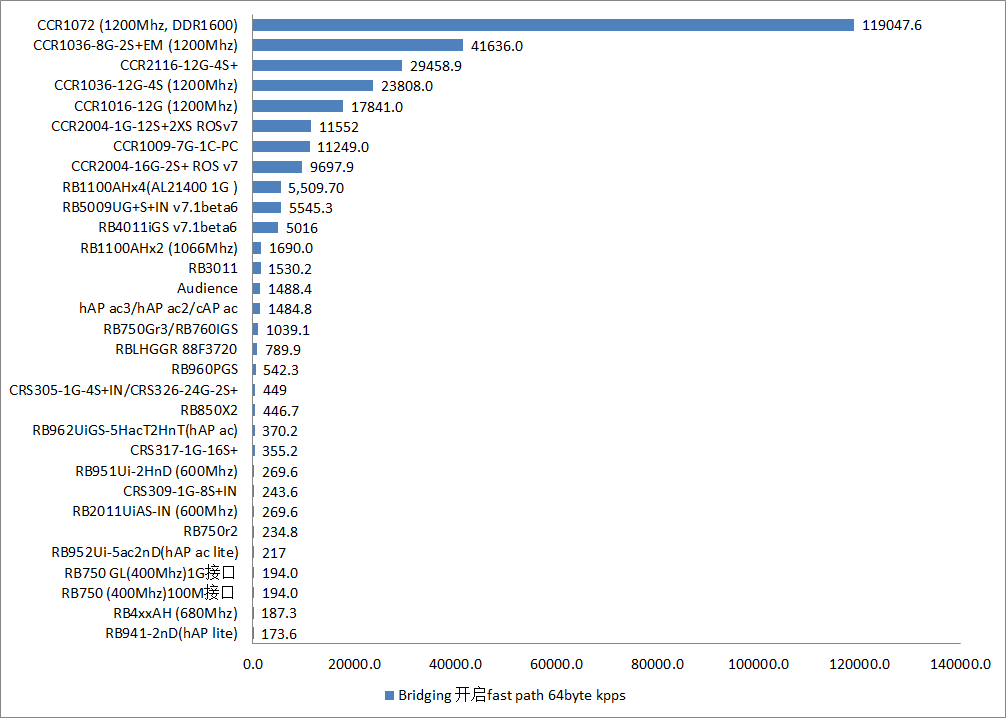Select the Audience category label
This screenshot has height=718, width=1006.
pyautogui.click(x=207, y=288)
